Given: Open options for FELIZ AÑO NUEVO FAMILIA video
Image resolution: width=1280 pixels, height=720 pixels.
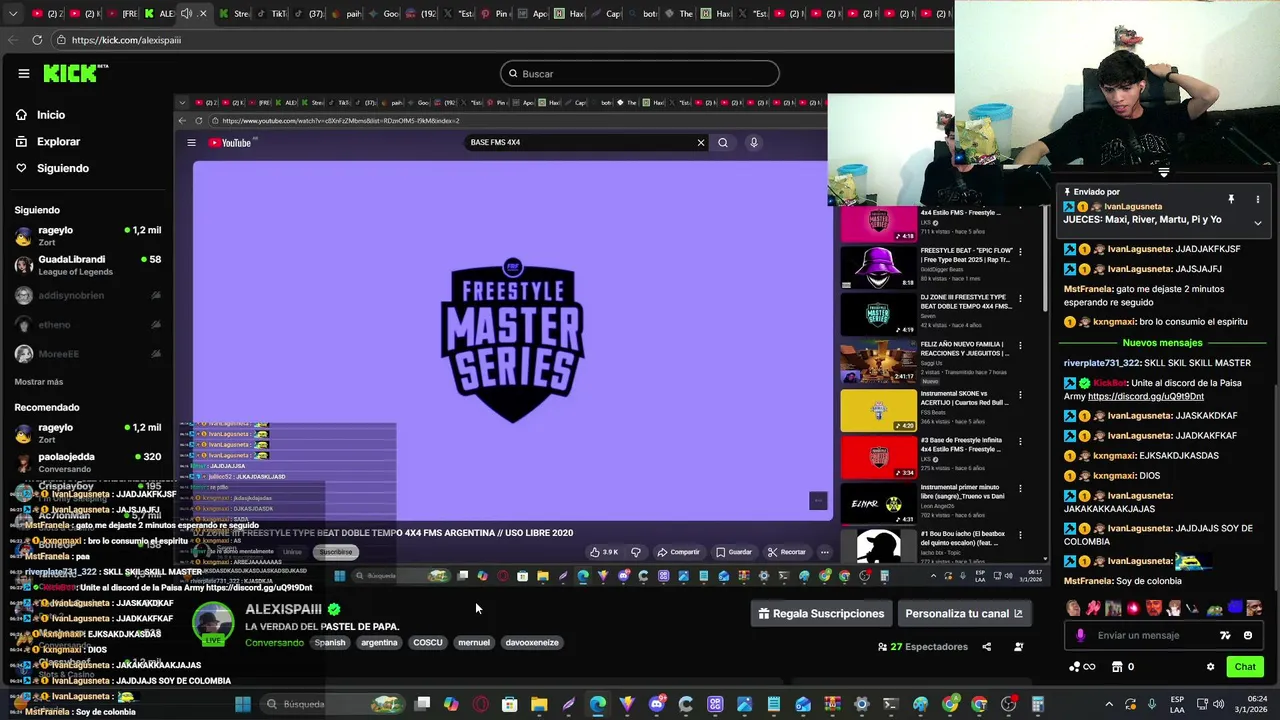Looking at the screenshot, I should click(x=1020, y=345).
